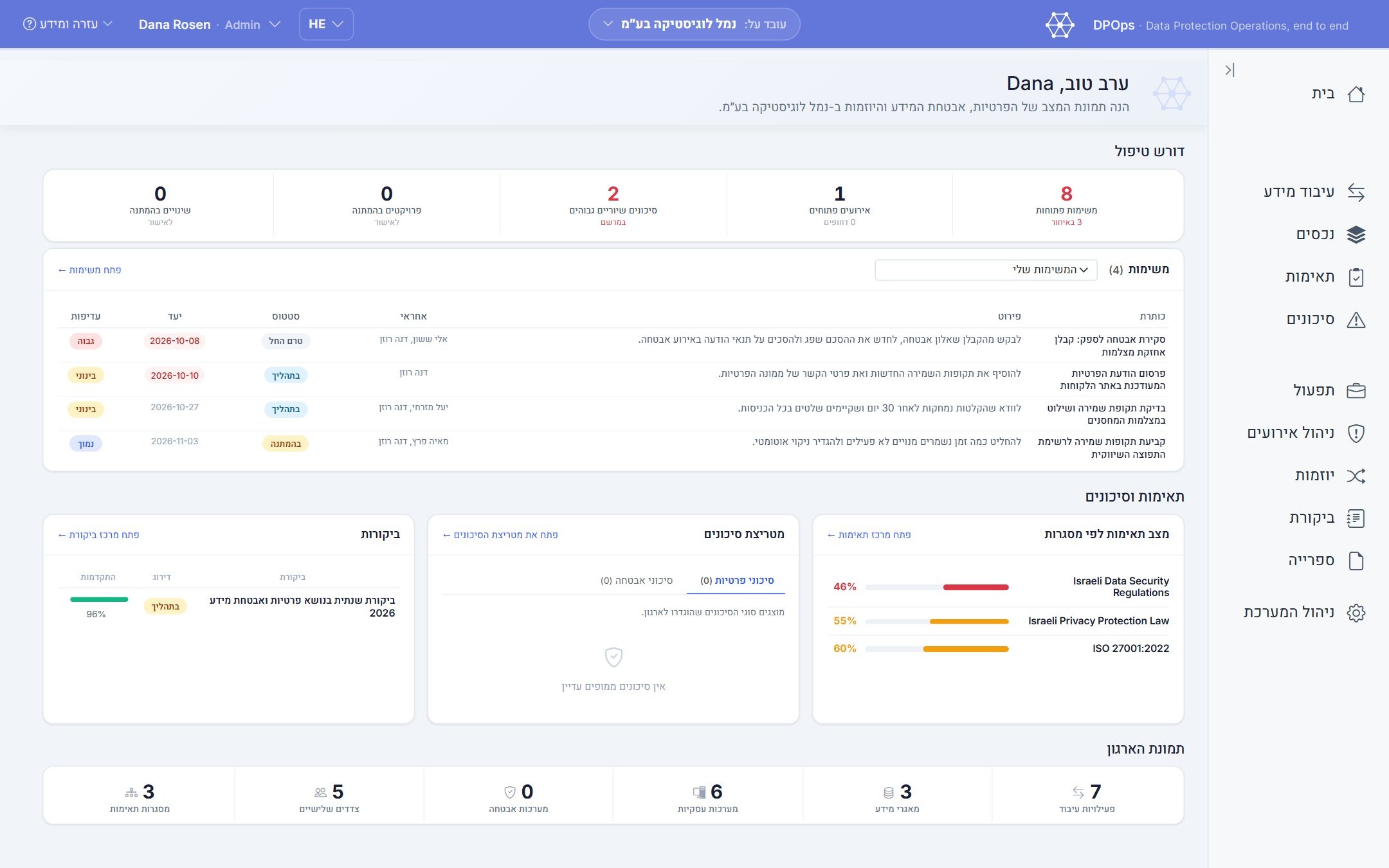Image resolution: width=1389 pixels, height=868 pixels.
Task: Click the data stores (מאגרי מידע) database icon
Action: tap(889, 793)
